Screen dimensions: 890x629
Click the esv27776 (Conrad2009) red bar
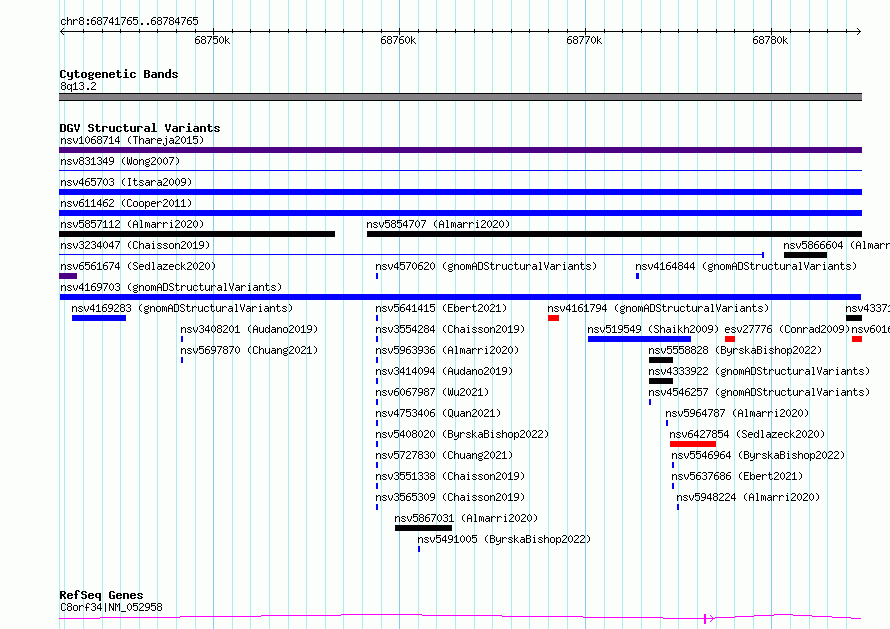730,339
